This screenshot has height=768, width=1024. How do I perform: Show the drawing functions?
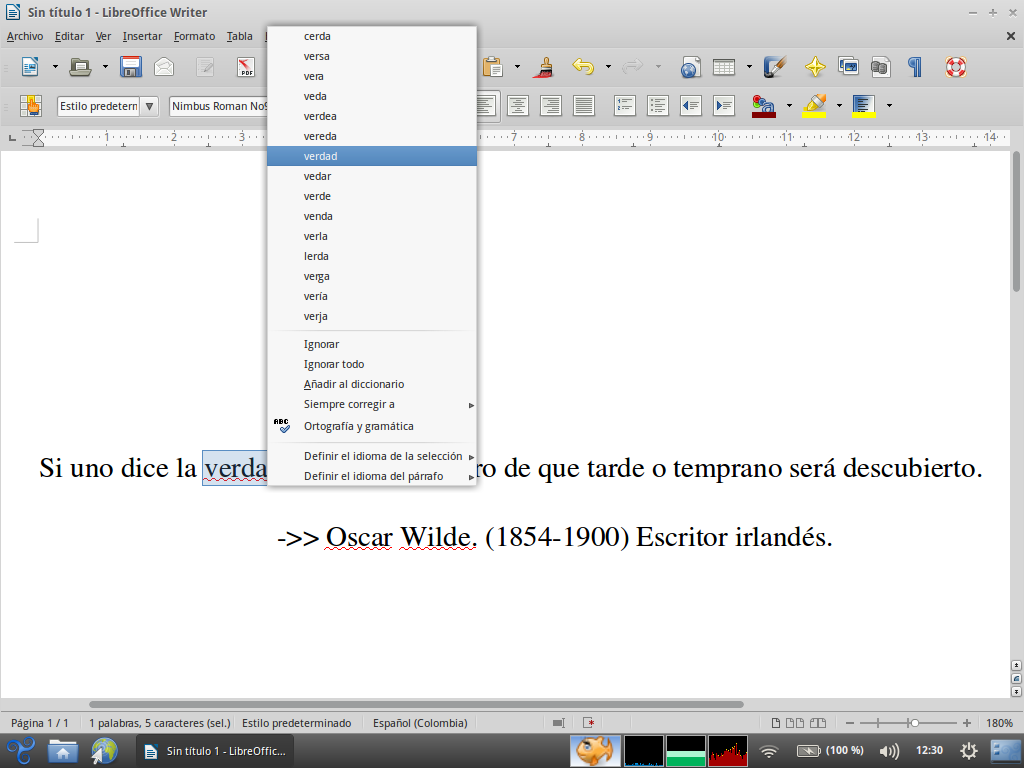point(775,67)
